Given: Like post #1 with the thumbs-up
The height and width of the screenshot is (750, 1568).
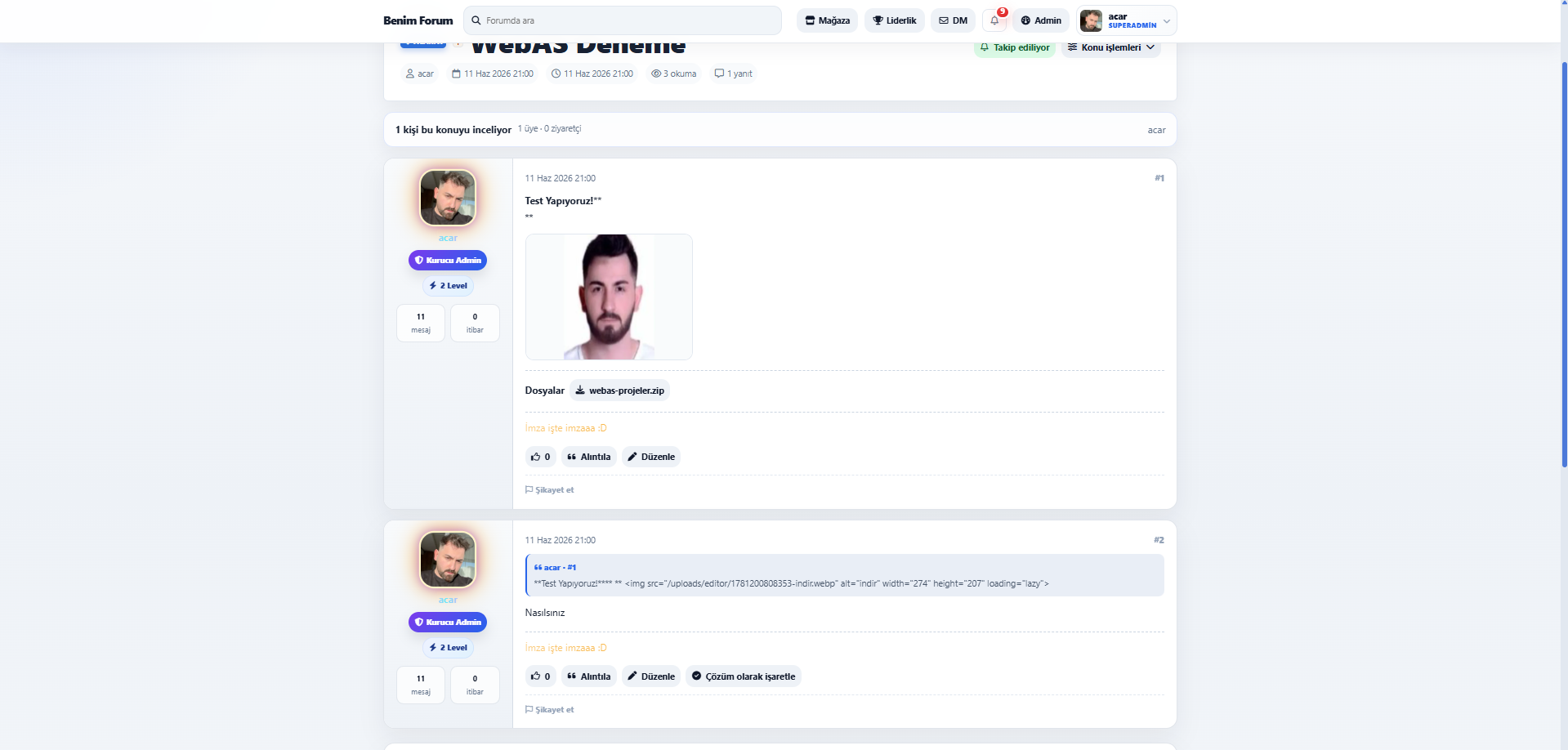Looking at the screenshot, I should pyautogui.click(x=540, y=457).
